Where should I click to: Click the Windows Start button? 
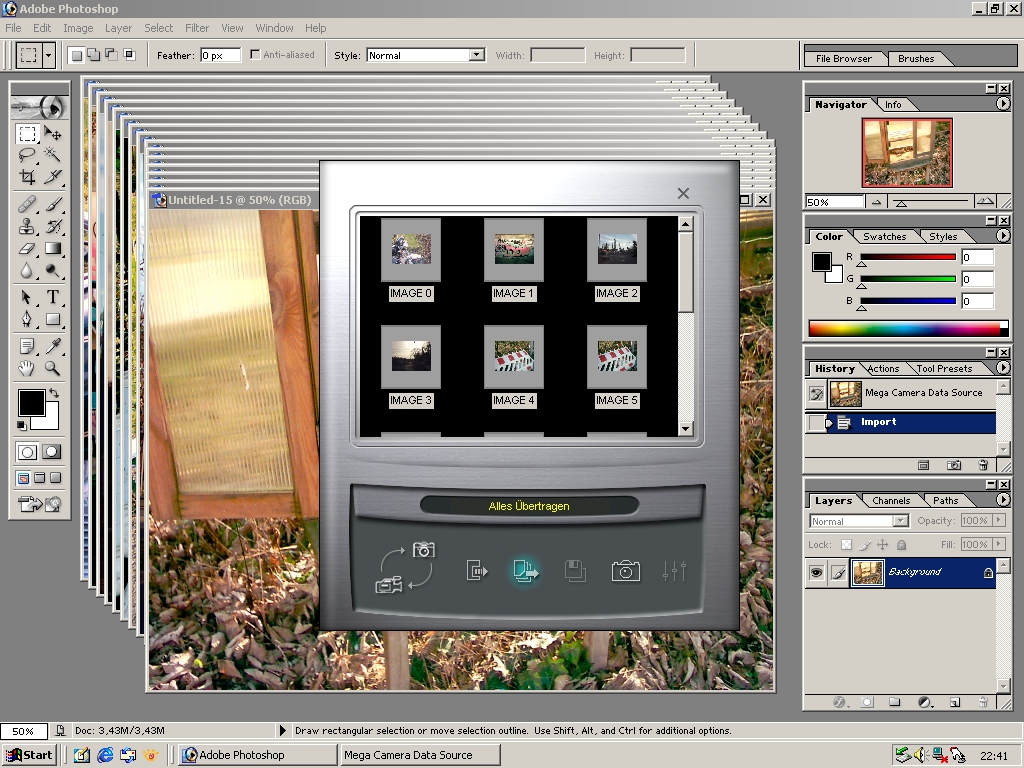pyautogui.click(x=29, y=755)
